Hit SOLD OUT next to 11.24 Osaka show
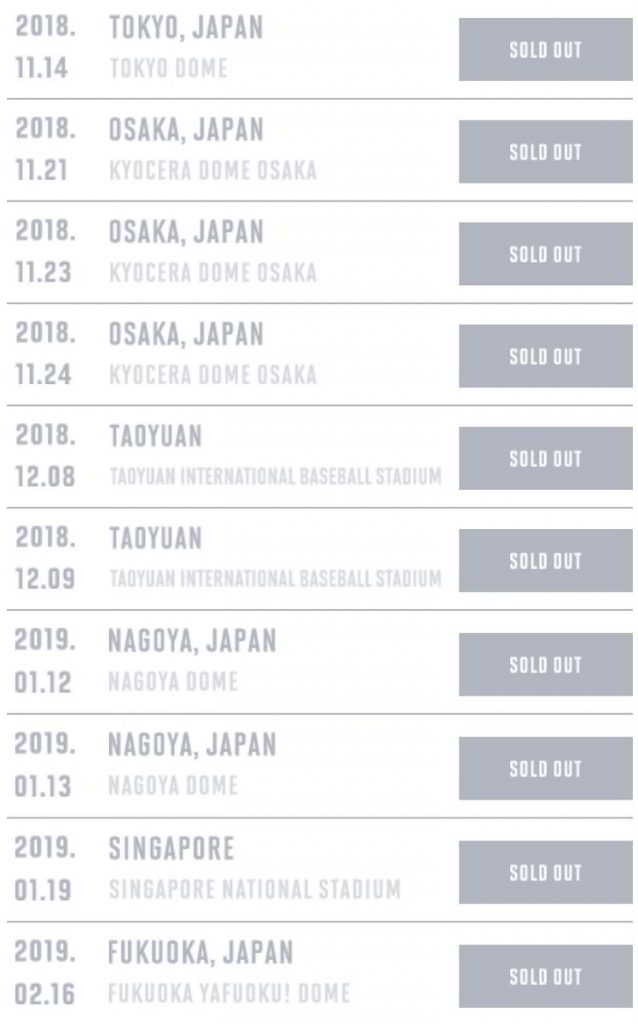Screen dimensions: 638x1024 click(545, 356)
